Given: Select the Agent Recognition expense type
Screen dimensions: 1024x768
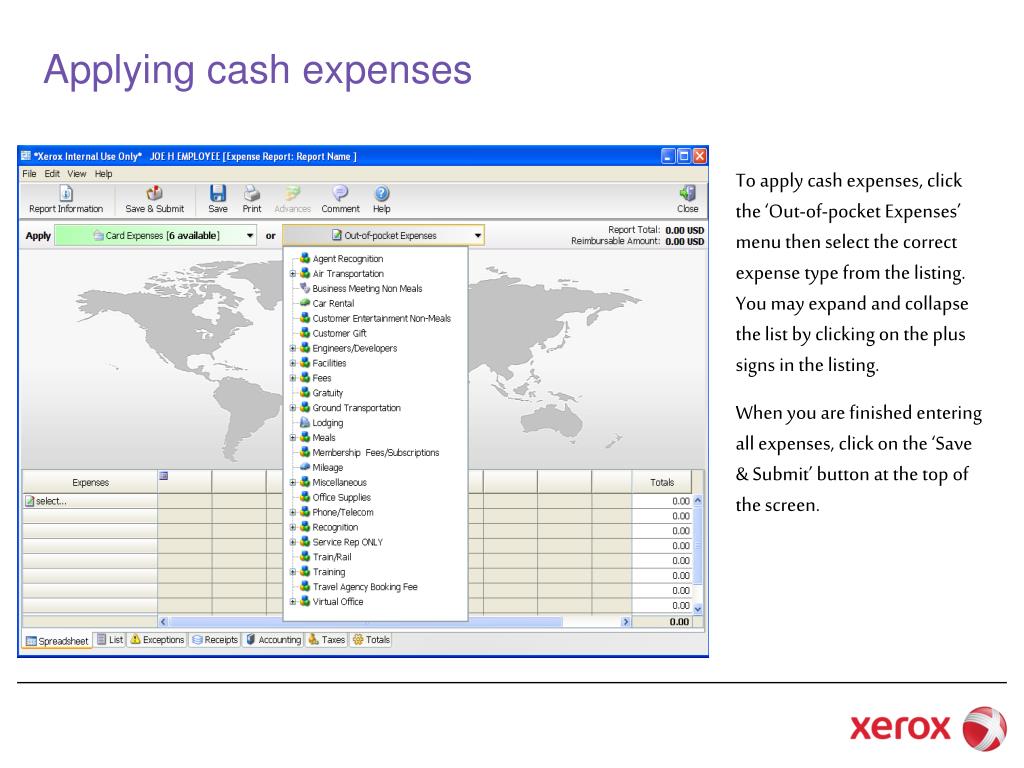Looking at the screenshot, I should [x=347, y=259].
